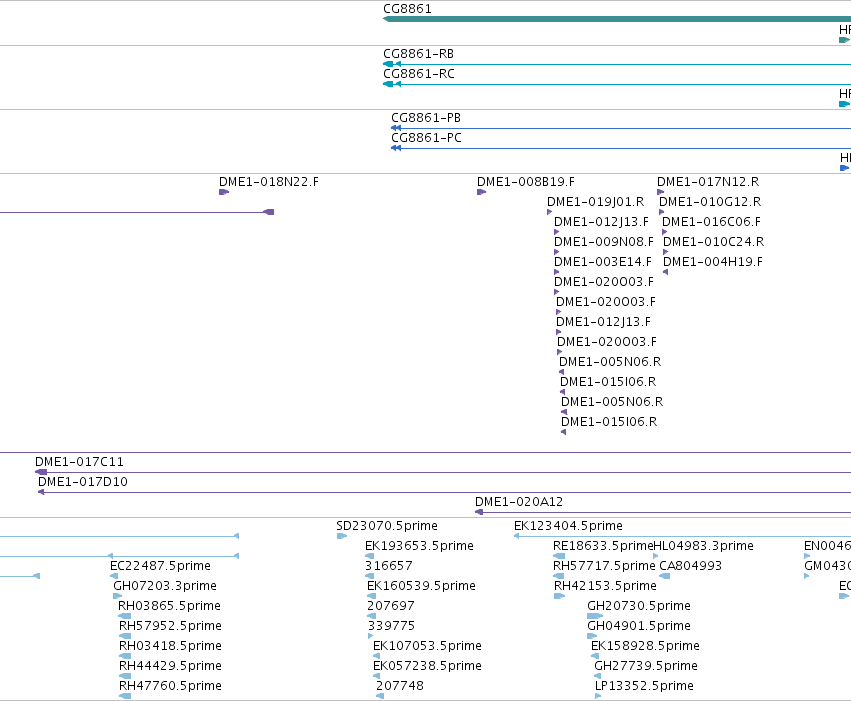Select the EC22487.5prime EST label
This screenshot has height=701, width=851.
coord(160,566)
